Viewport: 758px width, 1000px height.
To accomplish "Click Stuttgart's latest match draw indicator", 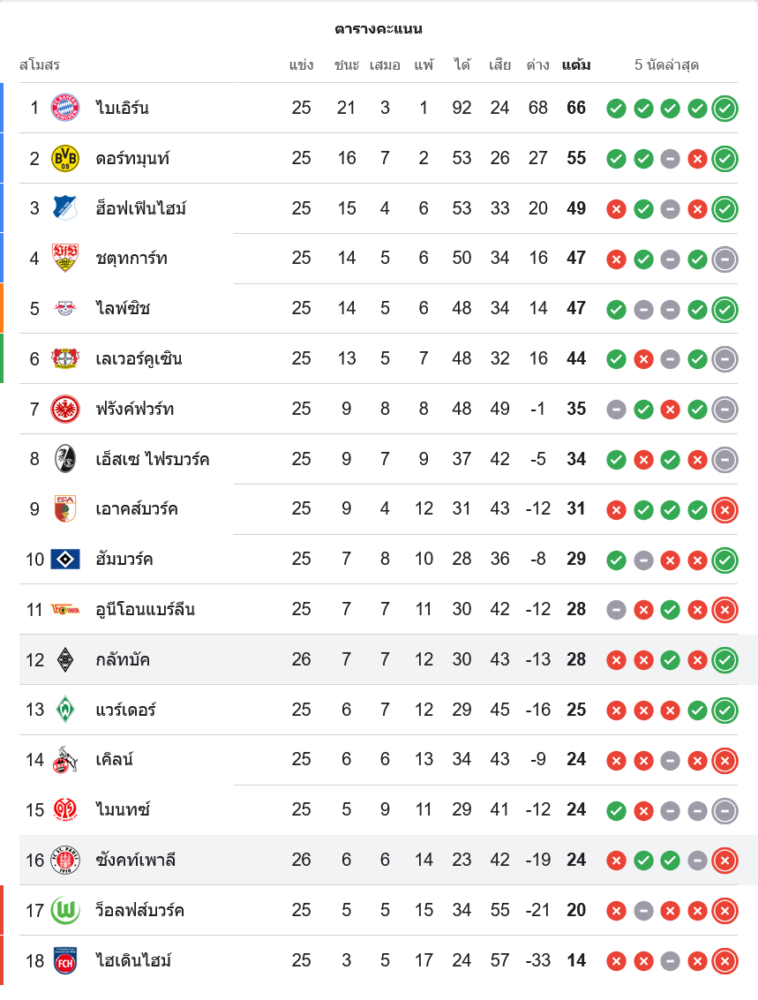I will point(725,258).
